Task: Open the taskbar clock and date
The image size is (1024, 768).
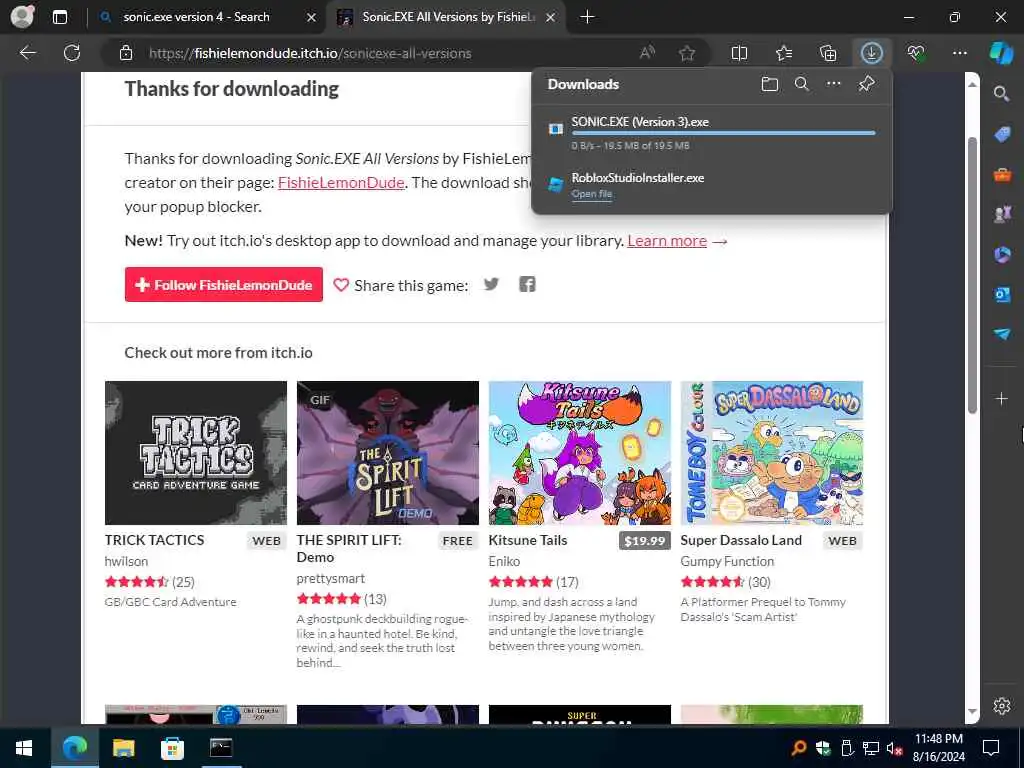Action: pos(938,748)
